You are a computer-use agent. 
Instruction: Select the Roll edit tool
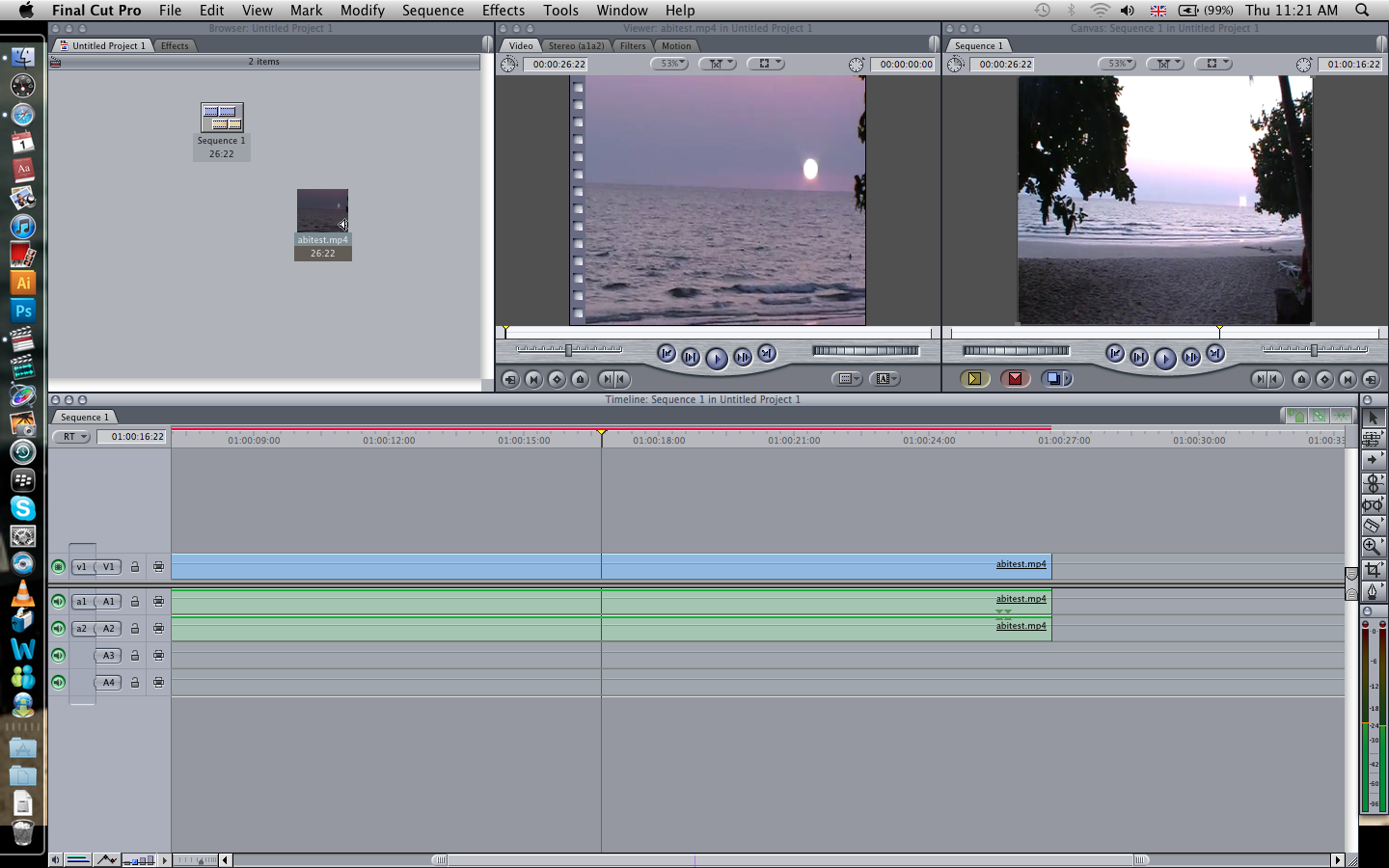click(1373, 482)
